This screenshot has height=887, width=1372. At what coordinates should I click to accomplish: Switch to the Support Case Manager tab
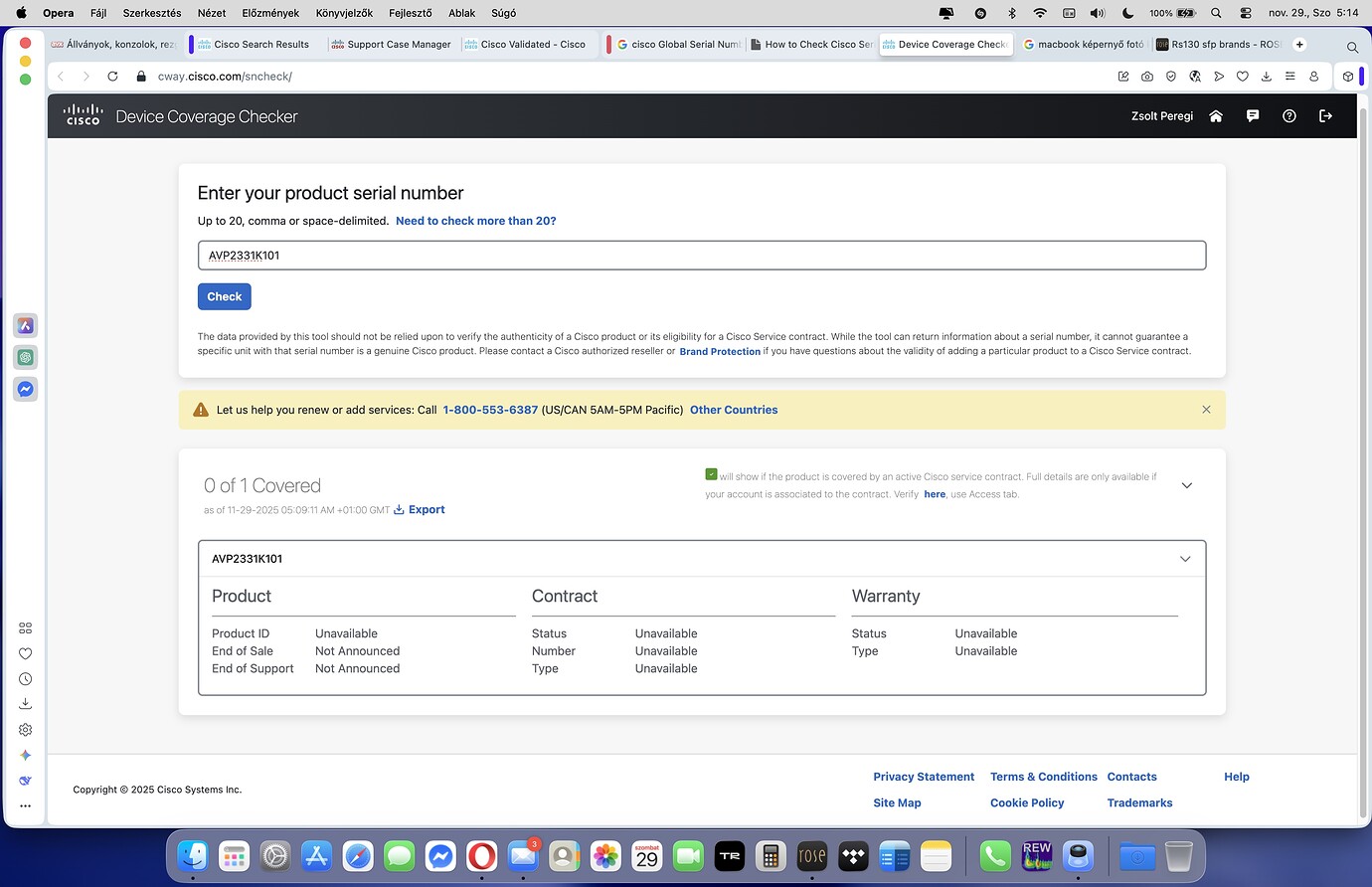pyautogui.click(x=398, y=45)
